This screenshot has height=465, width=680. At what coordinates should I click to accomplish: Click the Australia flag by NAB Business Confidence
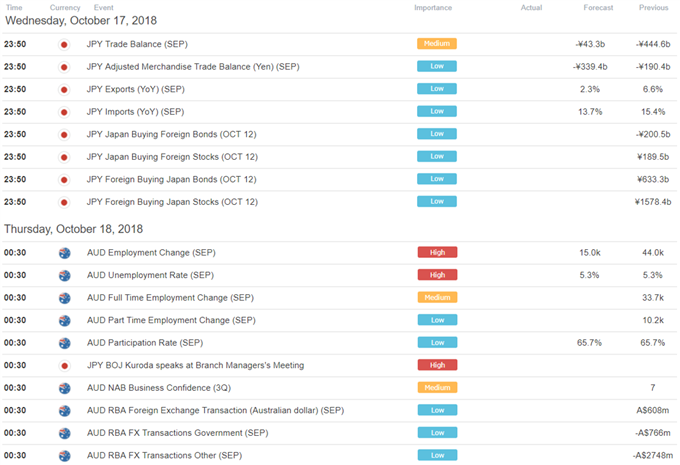[65, 388]
